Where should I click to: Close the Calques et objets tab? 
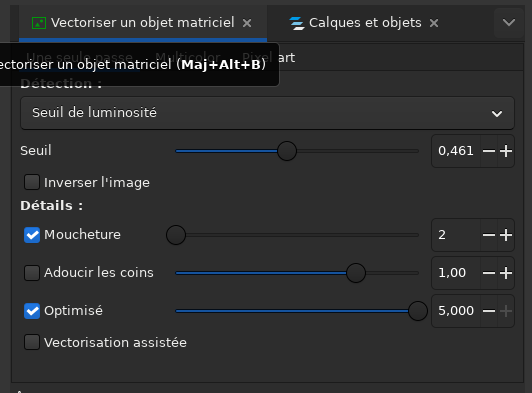tap(434, 23)
